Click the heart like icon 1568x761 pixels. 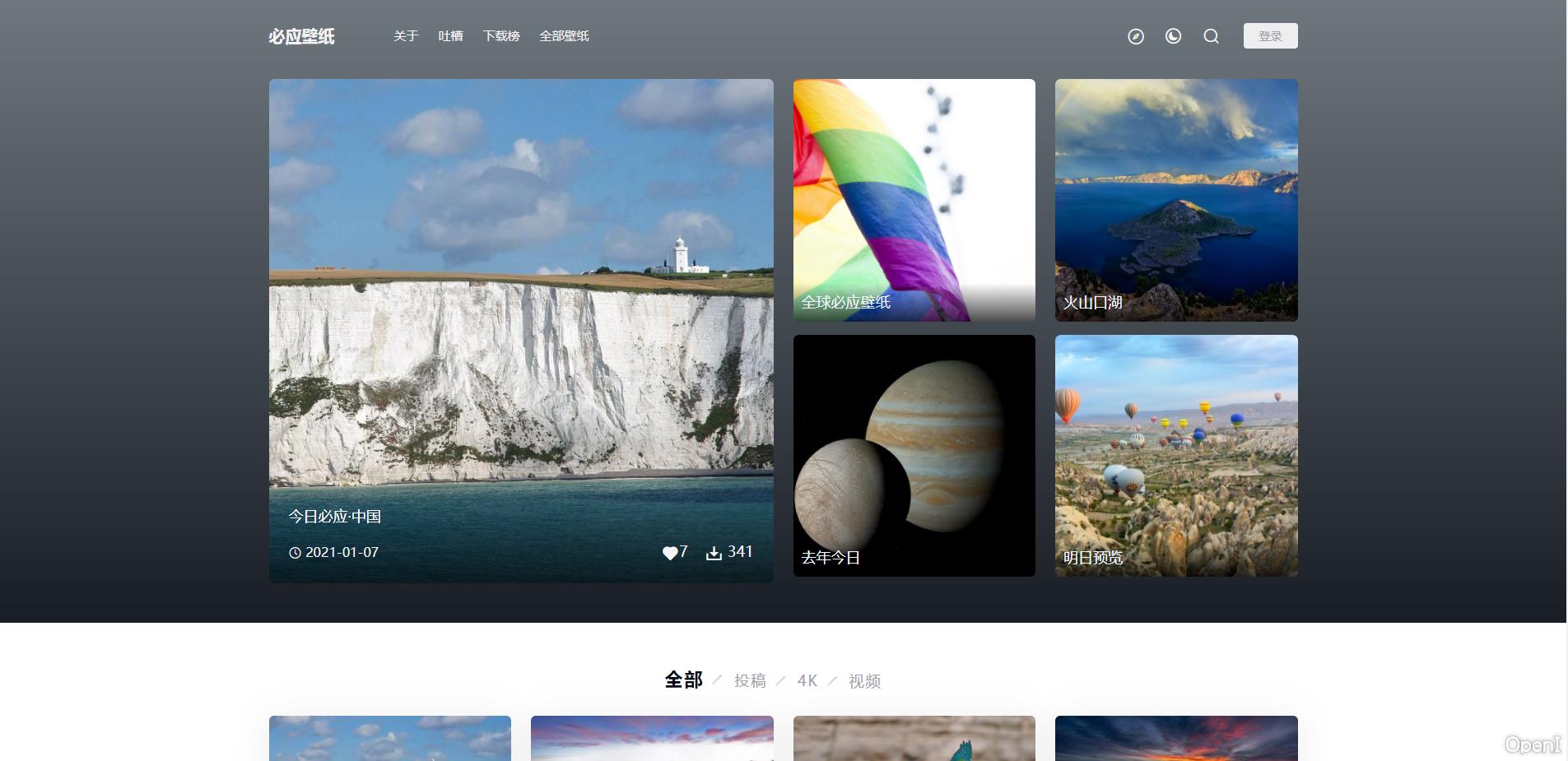coord(669,553)
